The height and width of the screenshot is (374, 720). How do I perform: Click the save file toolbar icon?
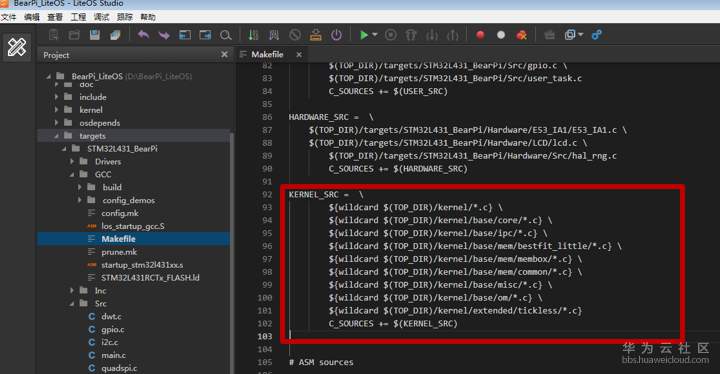95,35
